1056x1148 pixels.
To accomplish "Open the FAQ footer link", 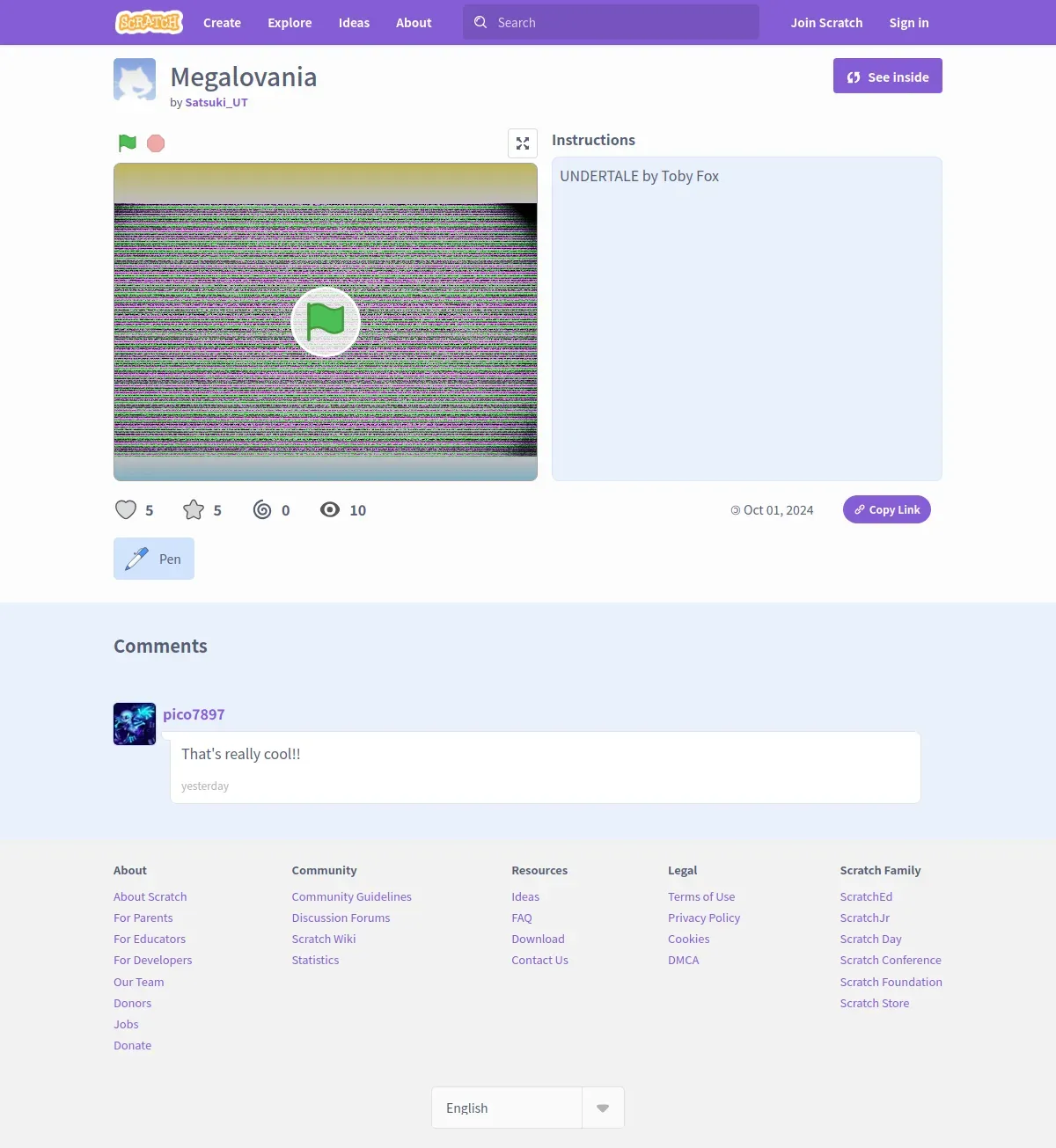I will (522, 918).
